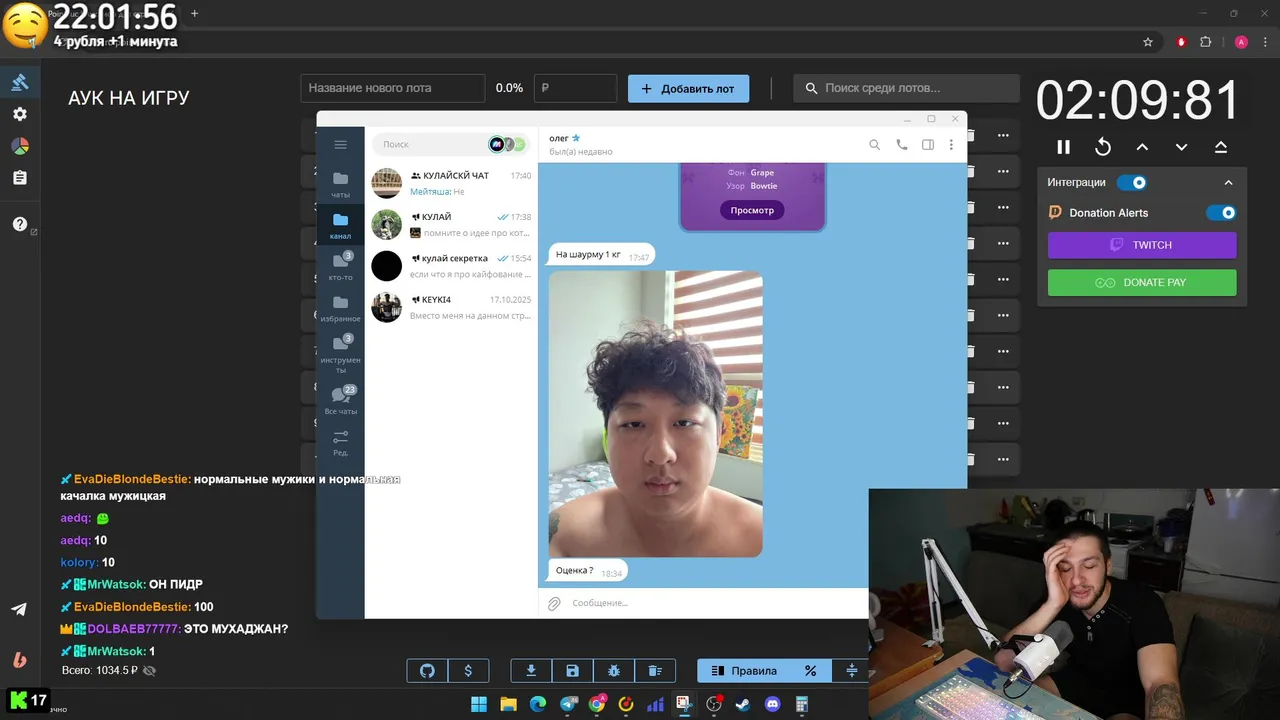Click the Windows Start button
The width and height of the screenshot is (1280, 720).
pyautogui.click(x=479, y=704)
